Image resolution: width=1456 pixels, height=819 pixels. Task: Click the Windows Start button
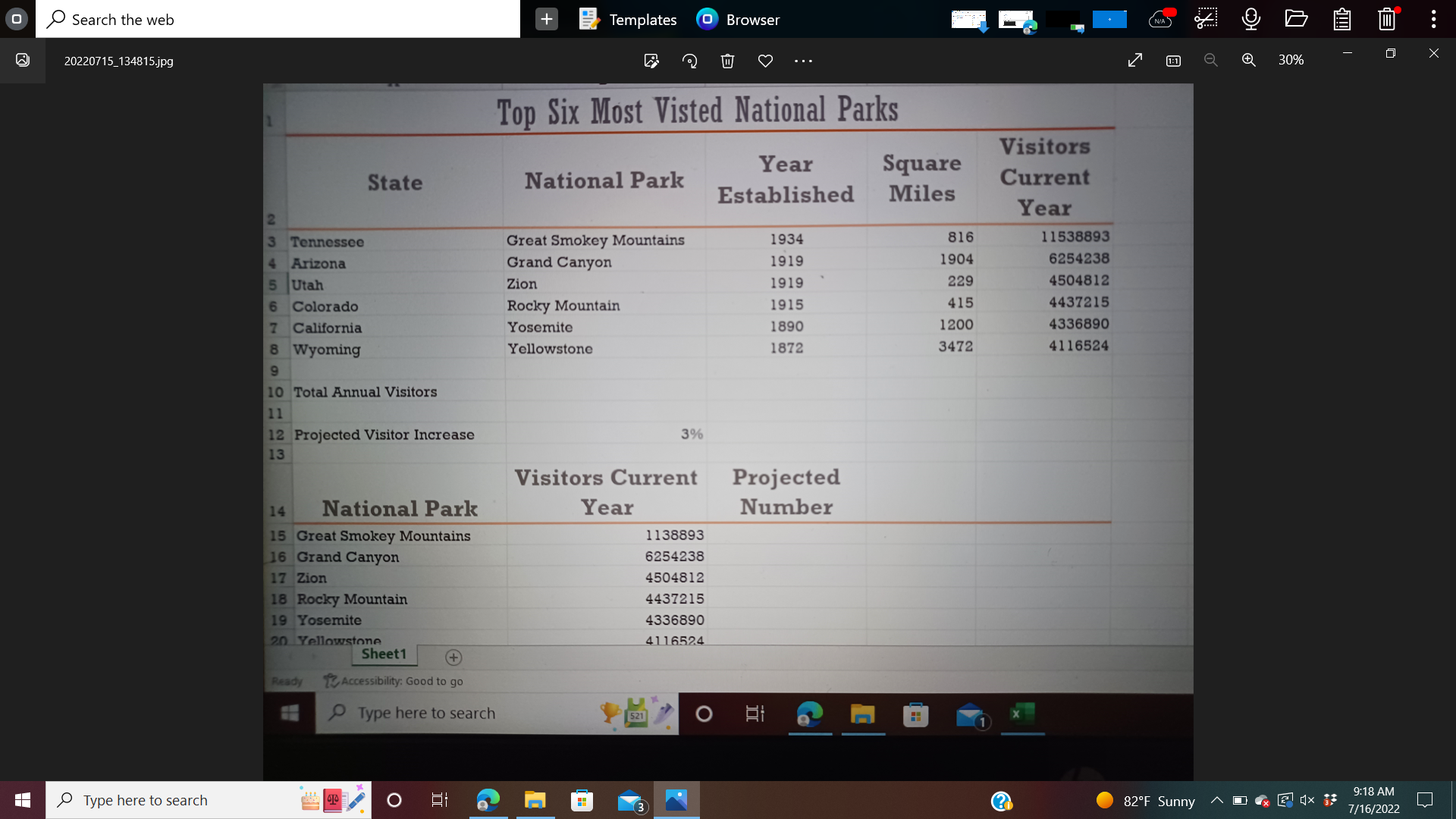coord(20,799)
